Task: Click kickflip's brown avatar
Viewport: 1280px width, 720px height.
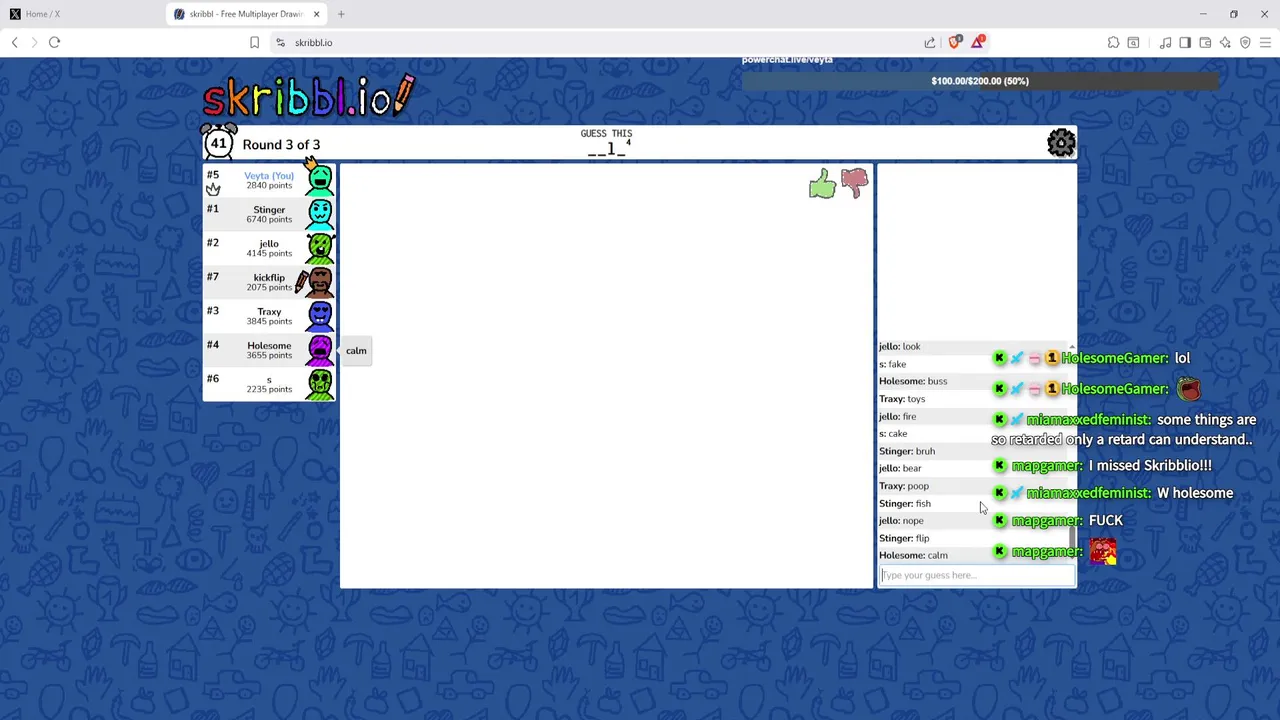Action: pos(318,282)
